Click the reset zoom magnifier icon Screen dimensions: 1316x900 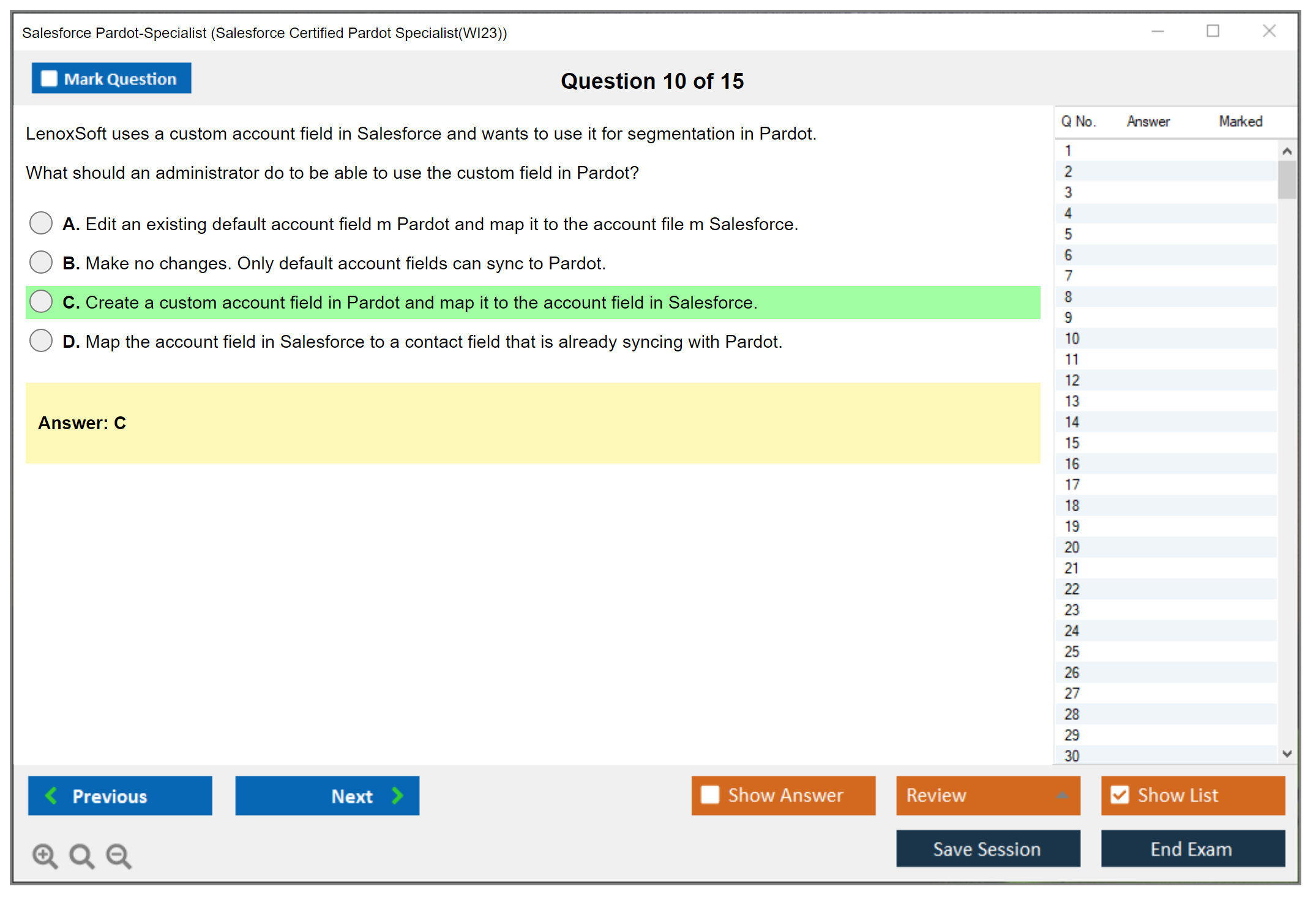pos(81,855)
